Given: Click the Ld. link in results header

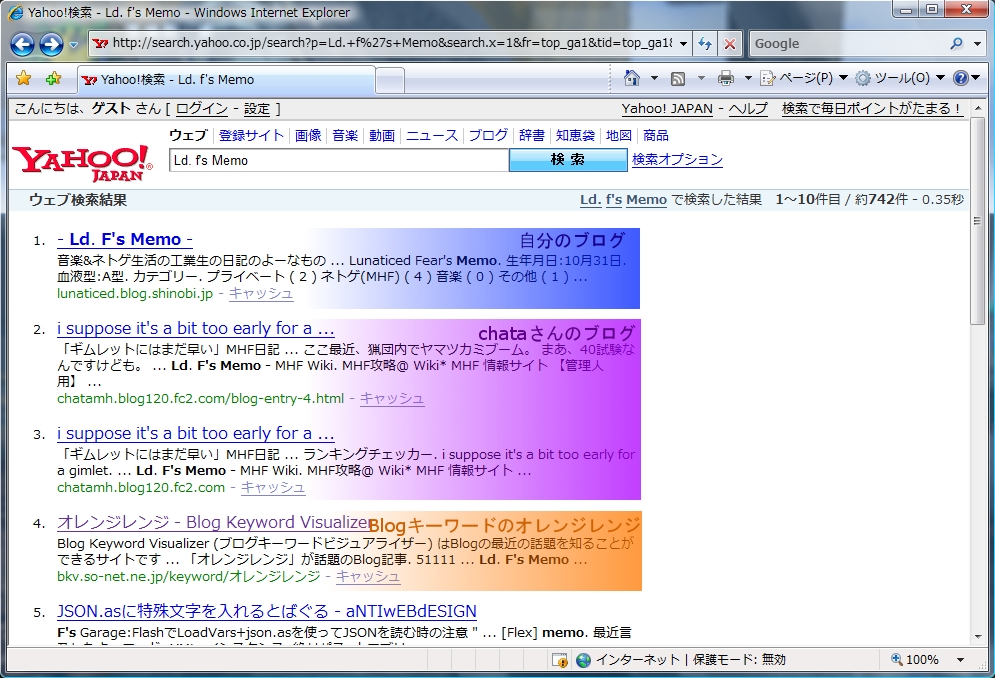Looking at the screenshot, I should 590,200.
